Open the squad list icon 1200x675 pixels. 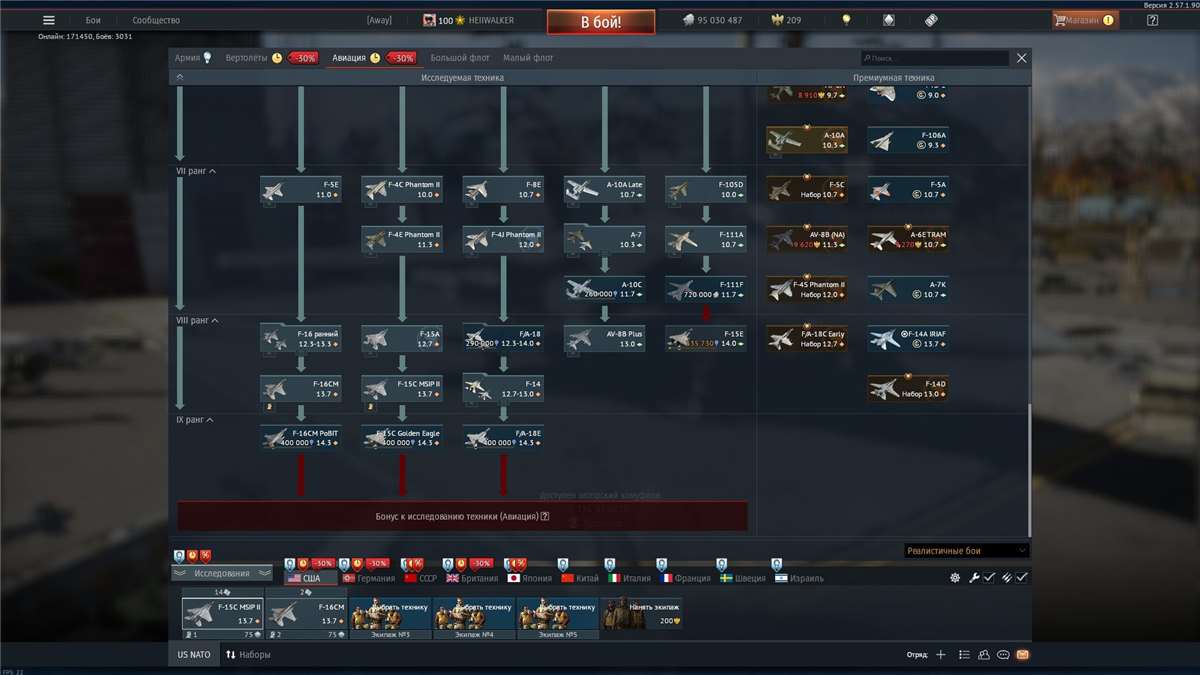tap(964, 655)
